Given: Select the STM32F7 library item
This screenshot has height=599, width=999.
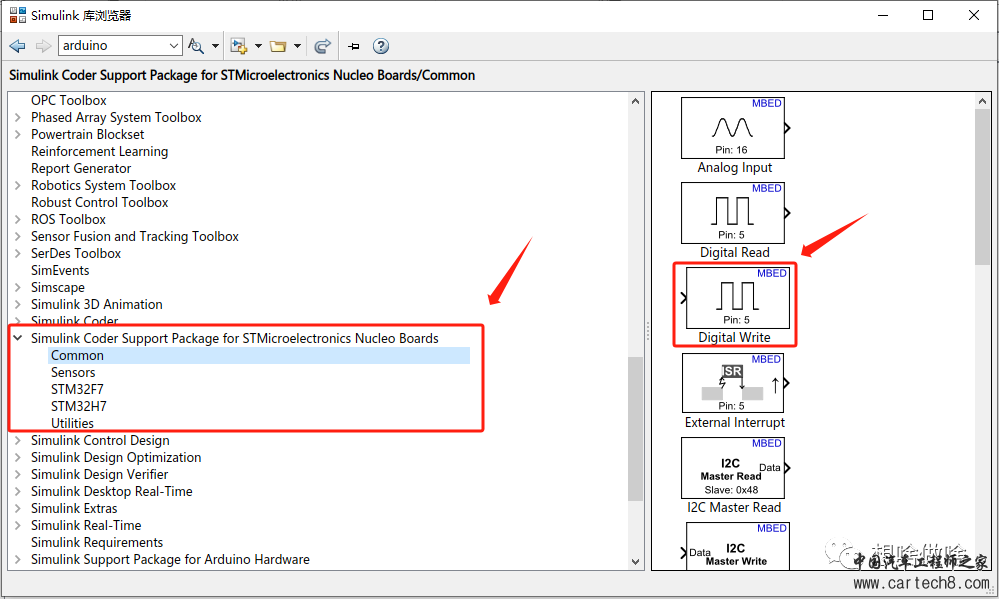Looking at the screenshot, I should (x=77, y=389).
